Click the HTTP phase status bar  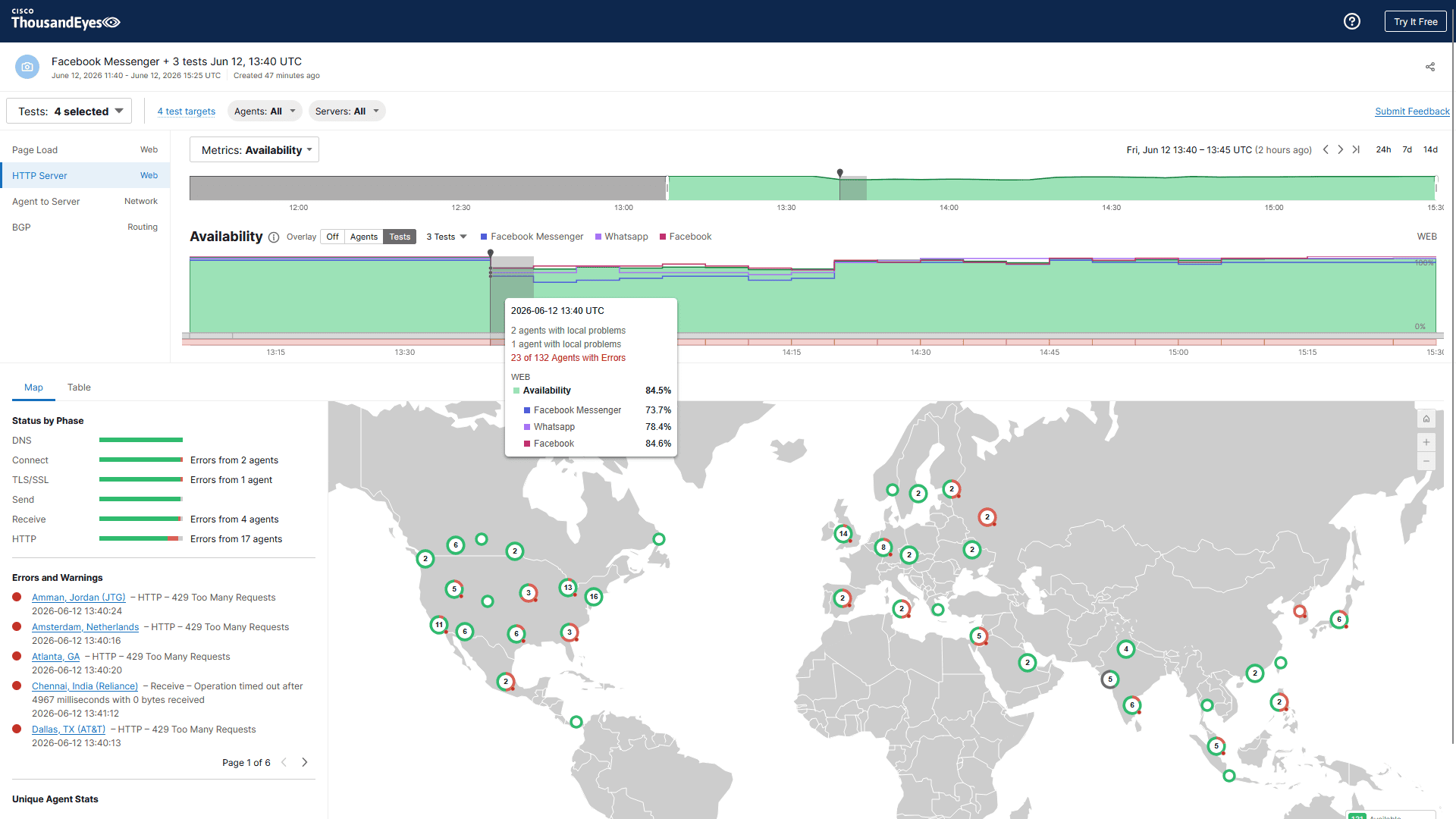pyautogui.click(x=141, y=538)
